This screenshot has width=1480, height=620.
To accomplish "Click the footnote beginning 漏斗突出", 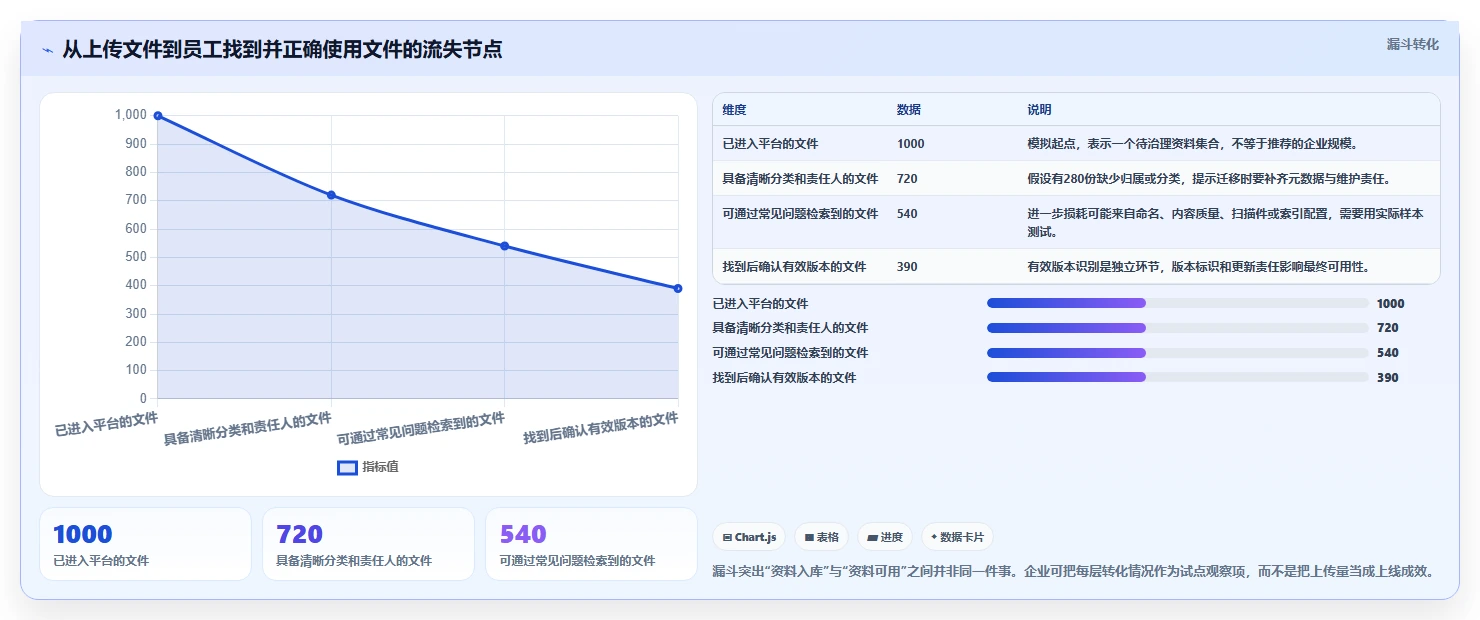I will point(1074,572).
